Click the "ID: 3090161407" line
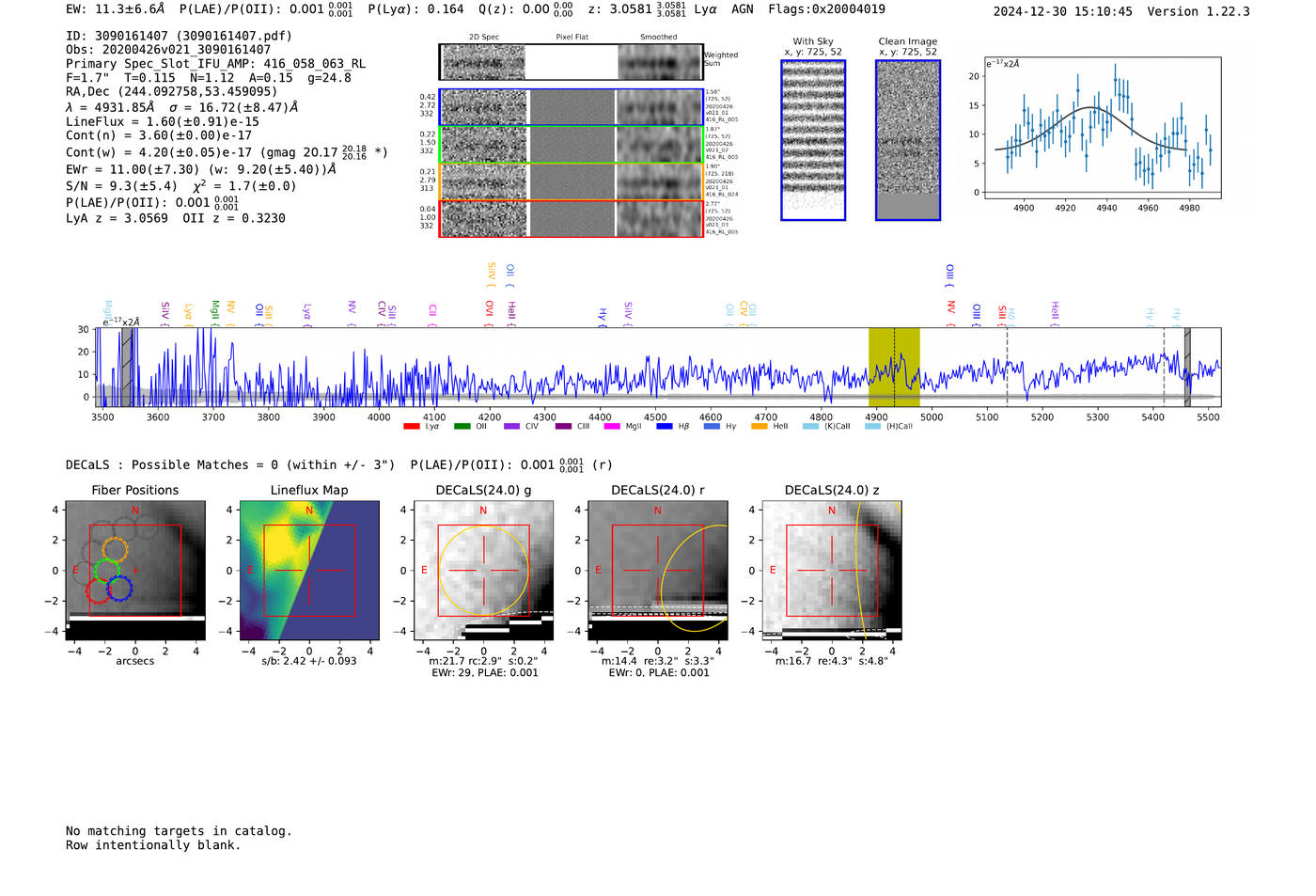Screen dimensions: 1316x896 coord(179,36)
